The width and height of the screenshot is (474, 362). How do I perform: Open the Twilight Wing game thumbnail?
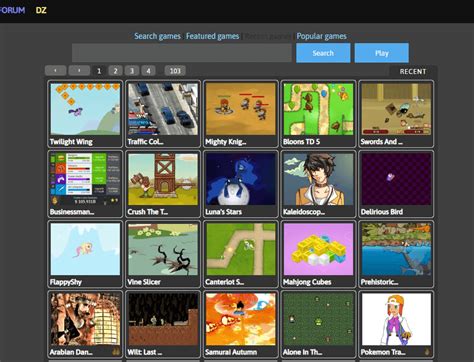[85, 109]
